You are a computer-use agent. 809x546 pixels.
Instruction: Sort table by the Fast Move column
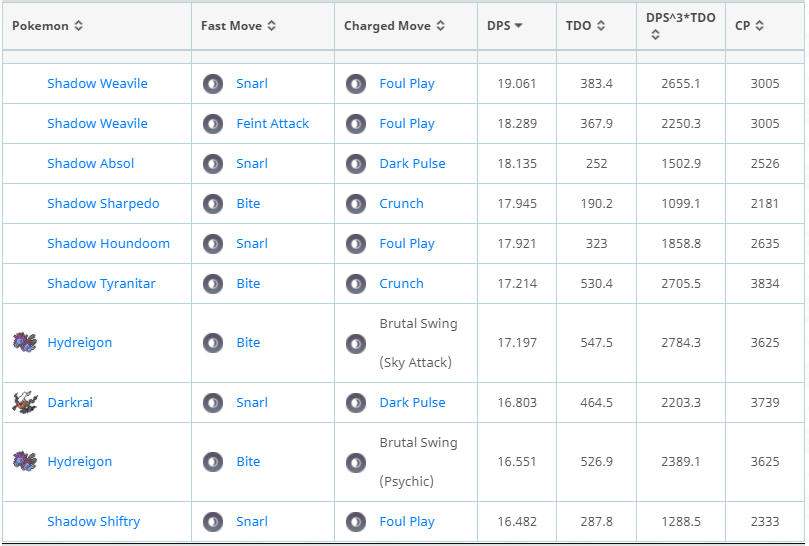(x=238, y=26)
